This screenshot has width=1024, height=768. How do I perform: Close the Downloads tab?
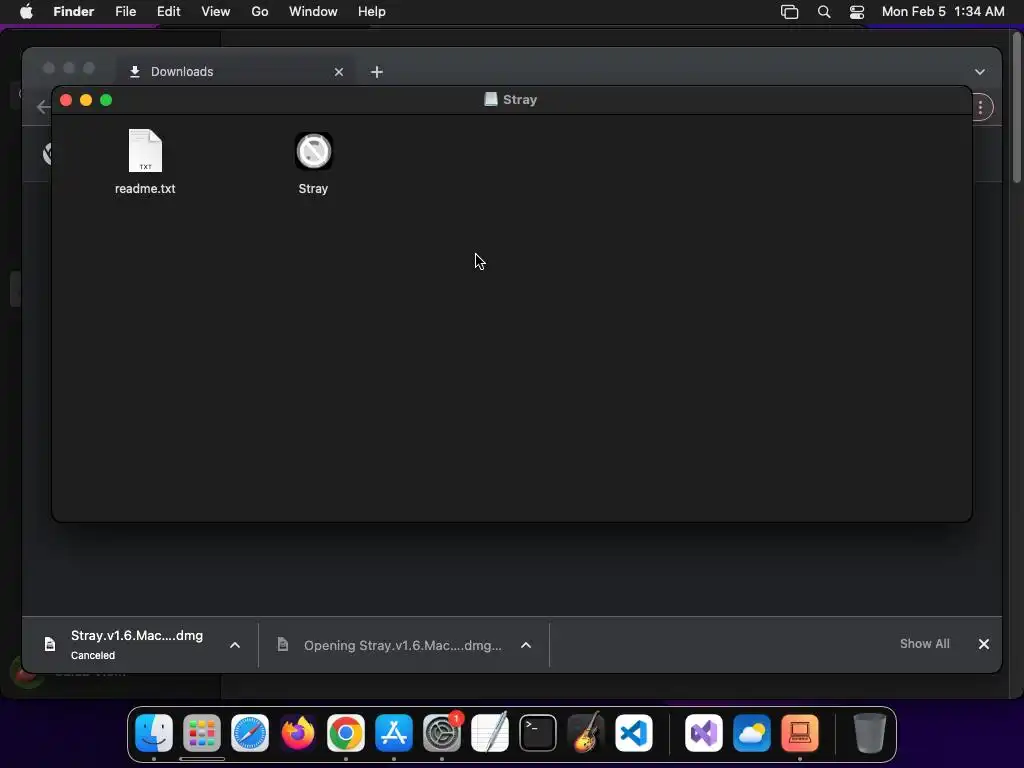338,72
